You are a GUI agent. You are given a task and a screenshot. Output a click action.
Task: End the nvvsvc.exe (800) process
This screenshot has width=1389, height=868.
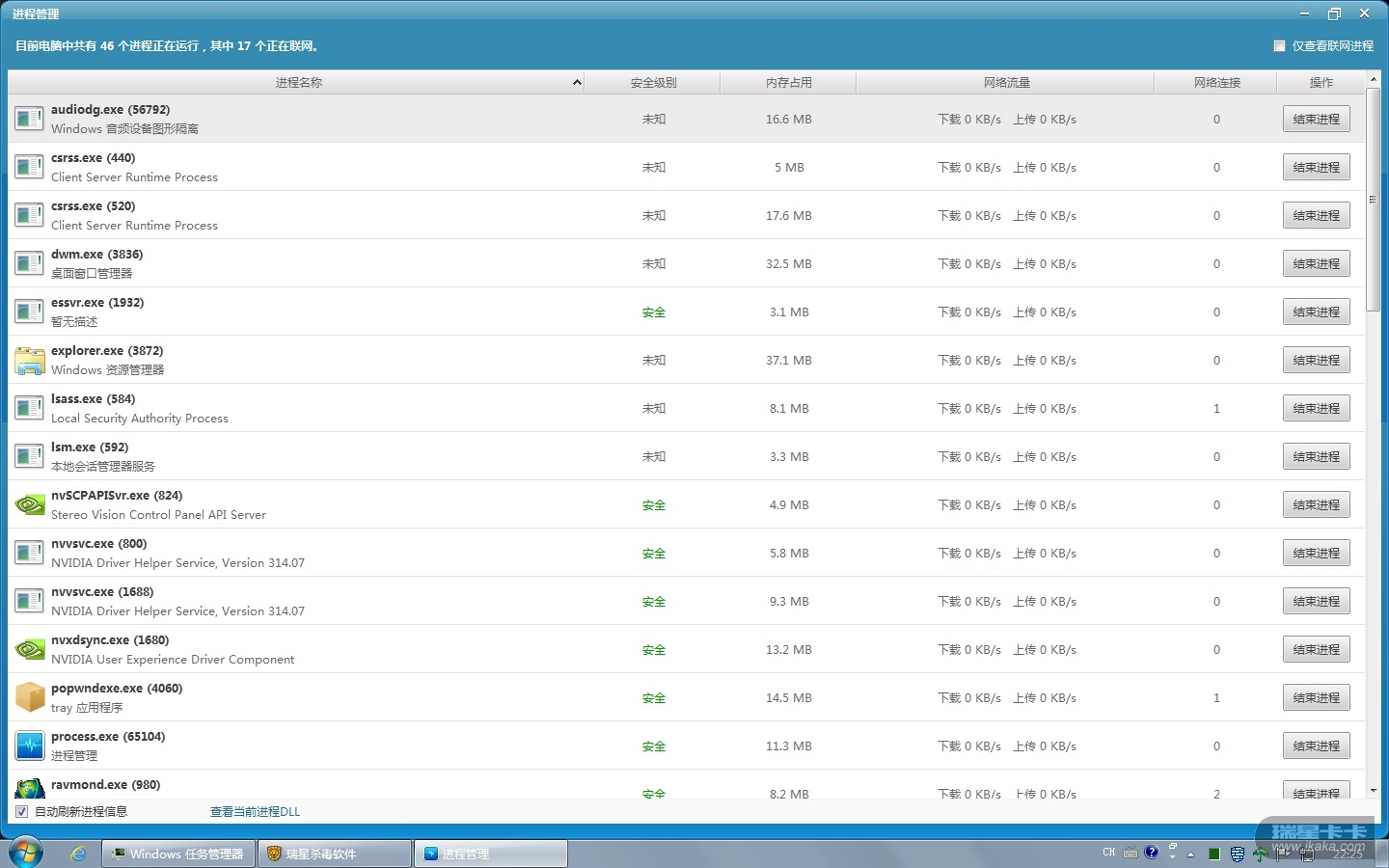pyautogui.click(x=1317, y=553)
